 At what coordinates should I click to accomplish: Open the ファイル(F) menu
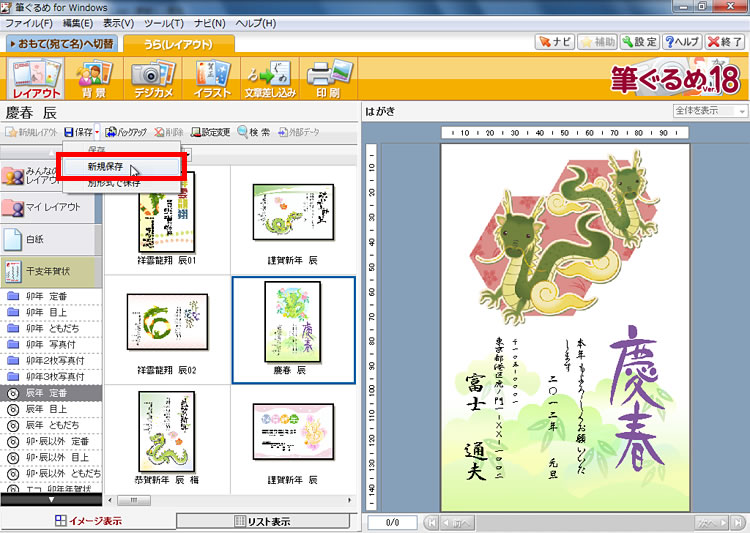pyautogui.click(x=29, y=23)
